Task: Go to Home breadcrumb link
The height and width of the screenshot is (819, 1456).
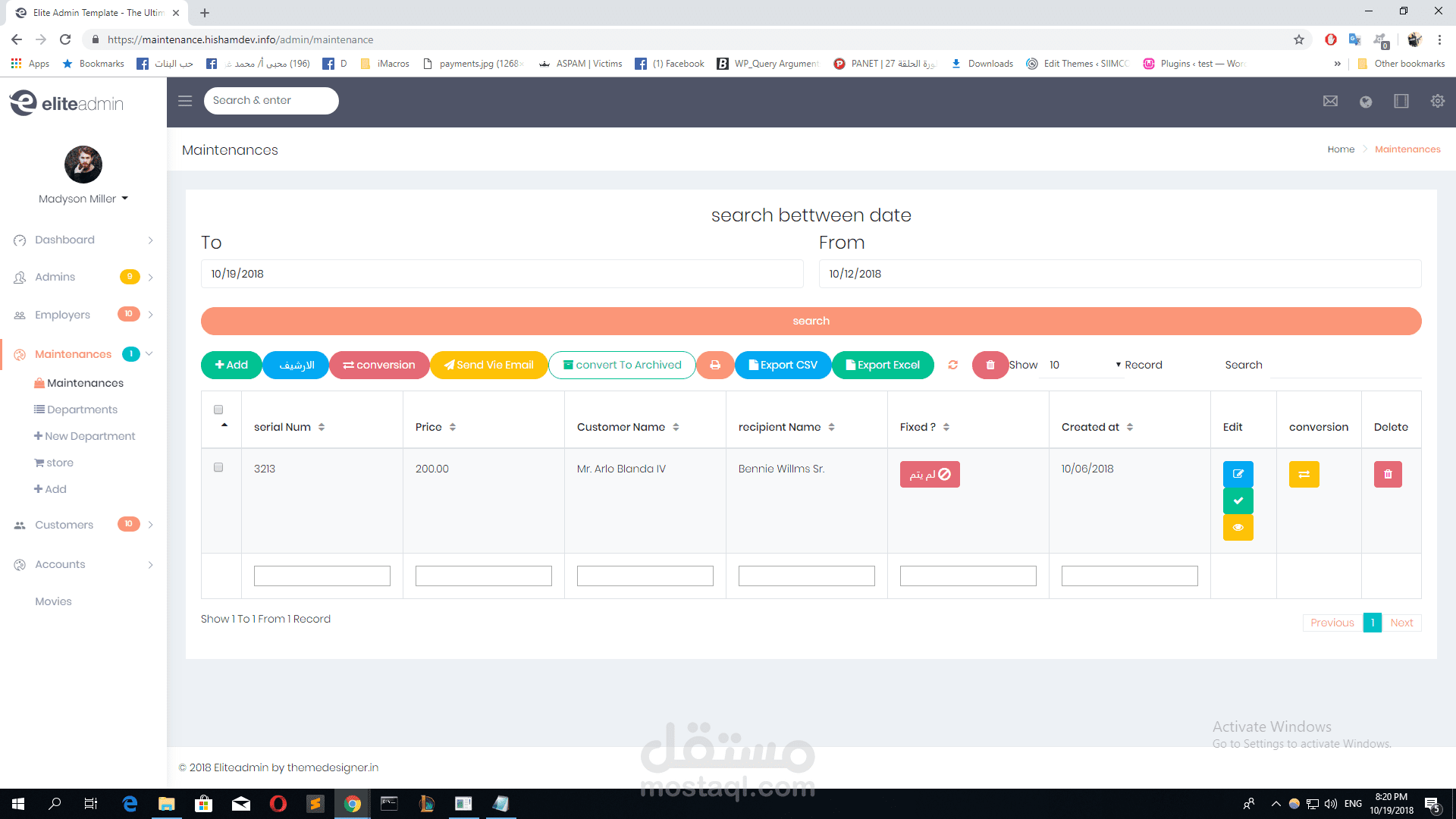Action: (1341, 149)
